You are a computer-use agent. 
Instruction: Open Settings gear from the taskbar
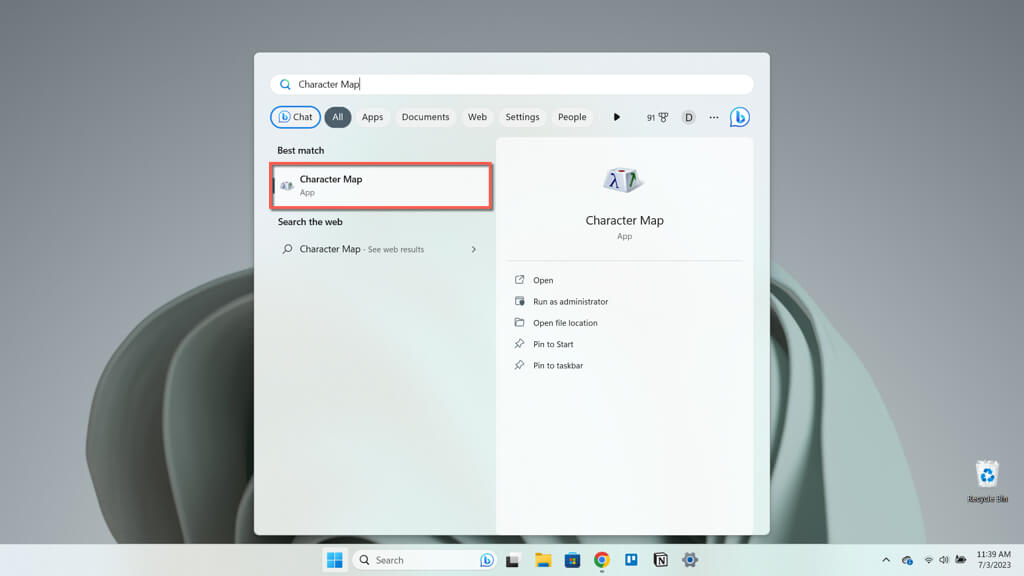[x=690, y=560]
